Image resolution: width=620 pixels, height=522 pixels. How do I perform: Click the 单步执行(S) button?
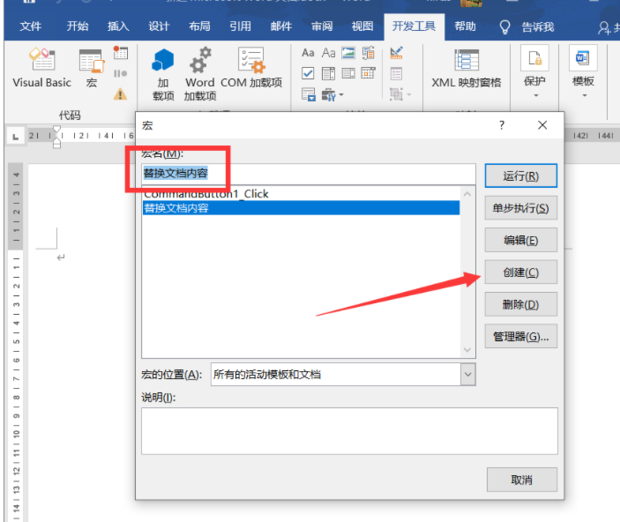(521, 208)
